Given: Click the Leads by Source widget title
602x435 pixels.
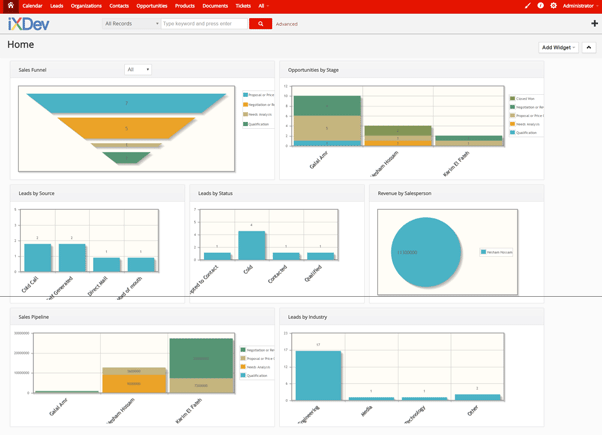Looking at the screenshot, I should pyautogui.click(x=36, y=193).
